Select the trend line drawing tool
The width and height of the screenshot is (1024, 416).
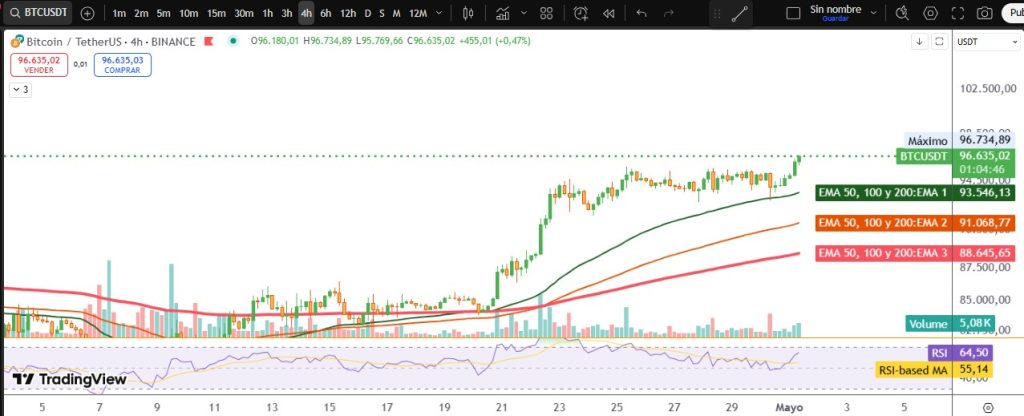(x=740, y=14)
